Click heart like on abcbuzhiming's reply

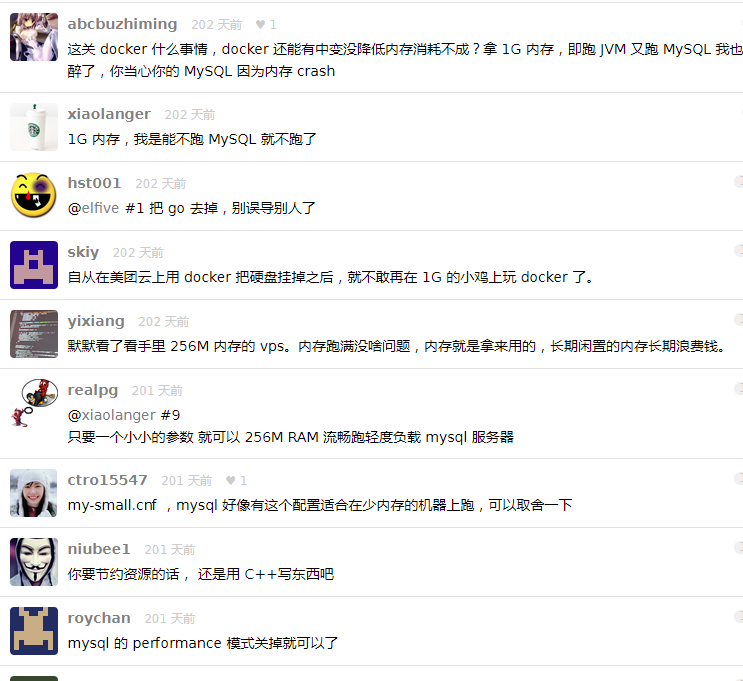tap(266, 25)
